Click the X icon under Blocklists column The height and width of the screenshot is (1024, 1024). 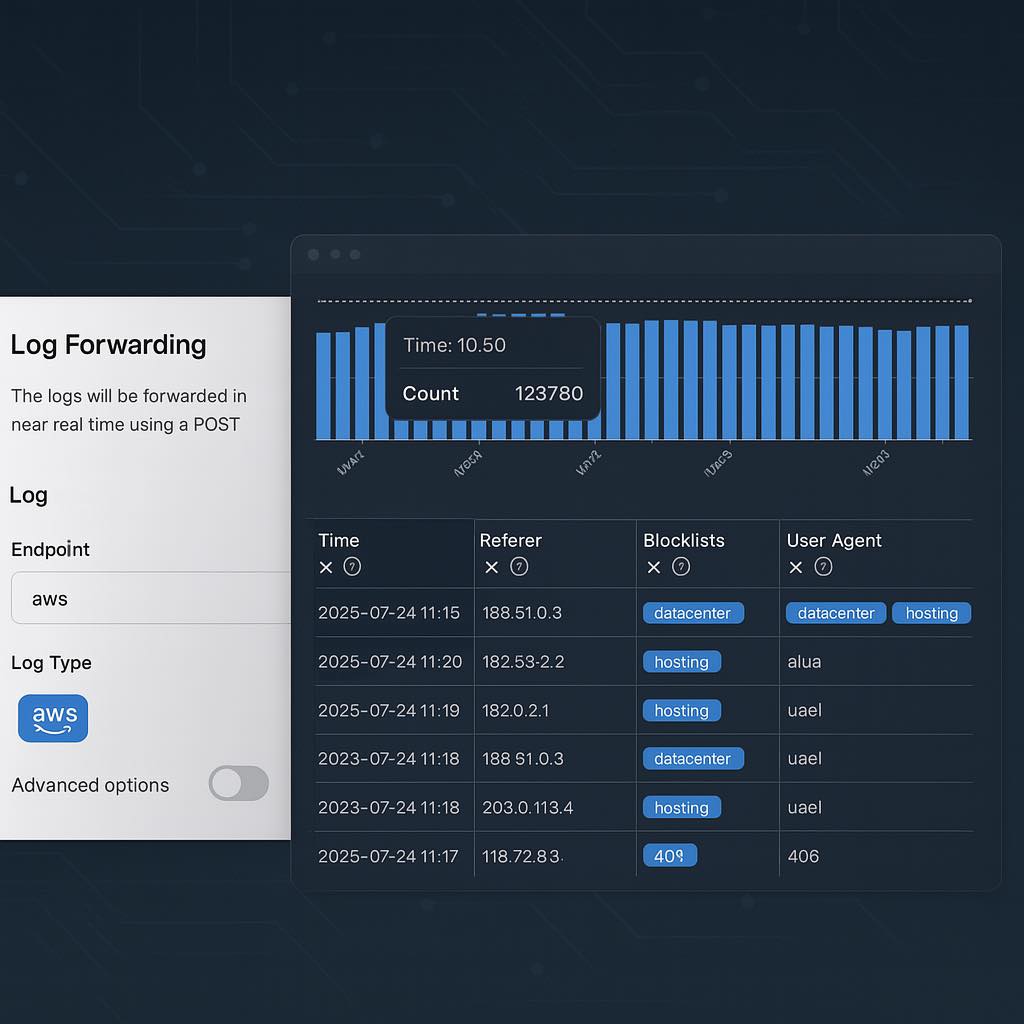[x=654, y=568]
